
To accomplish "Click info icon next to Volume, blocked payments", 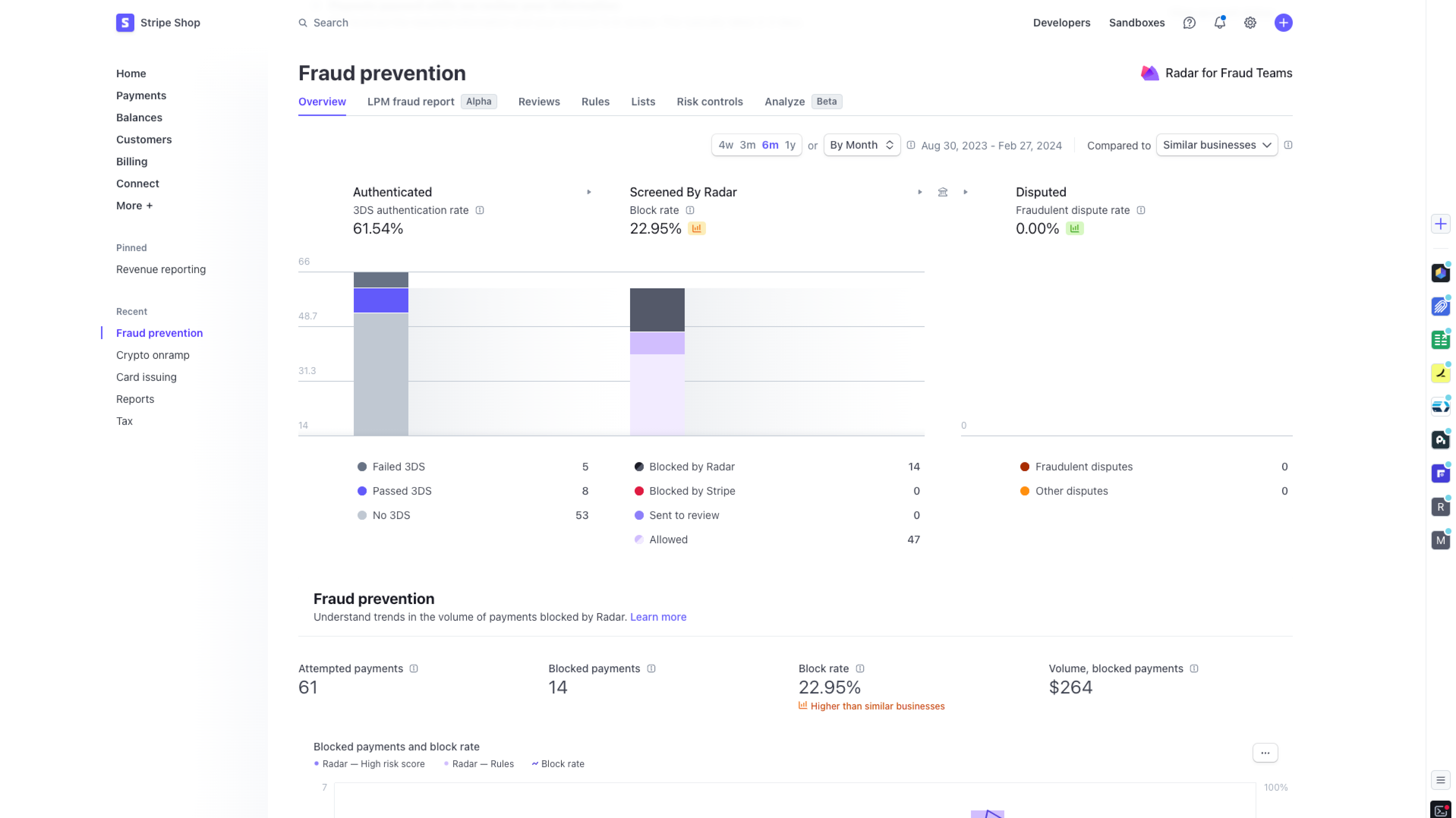I will click(1194, 668).
